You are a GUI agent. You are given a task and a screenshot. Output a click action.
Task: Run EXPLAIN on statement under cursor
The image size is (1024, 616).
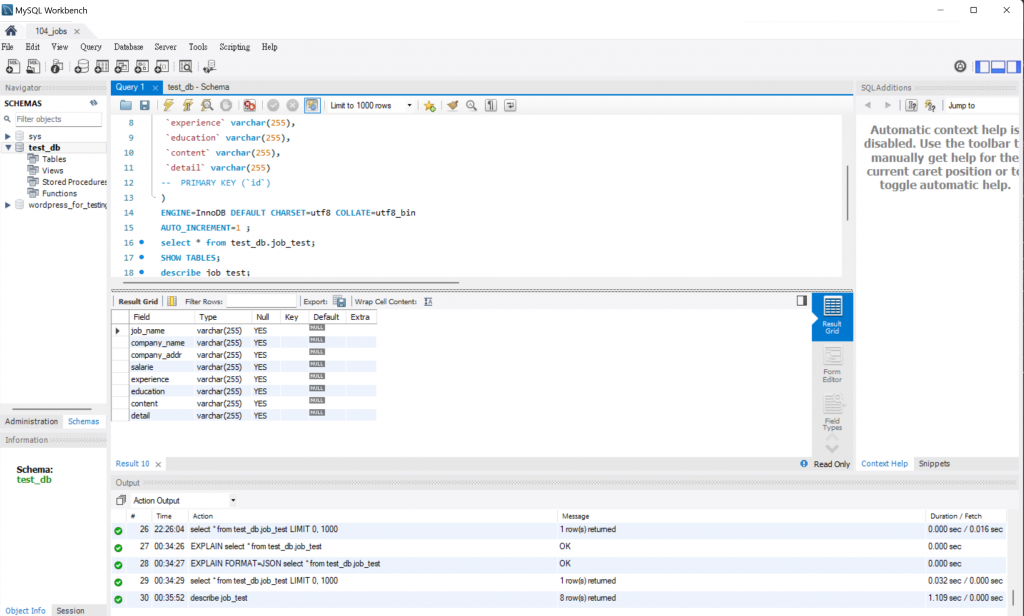click(x=207, y=105)
